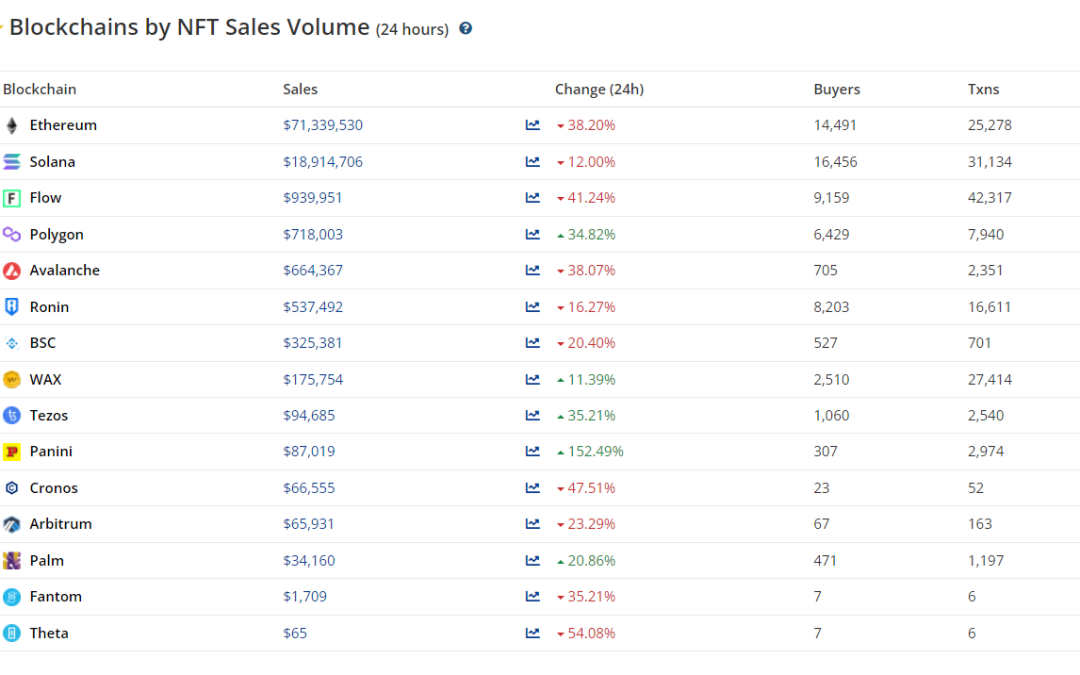
Task: Open the chart icon in the Flow row
Action: point(532,198)
